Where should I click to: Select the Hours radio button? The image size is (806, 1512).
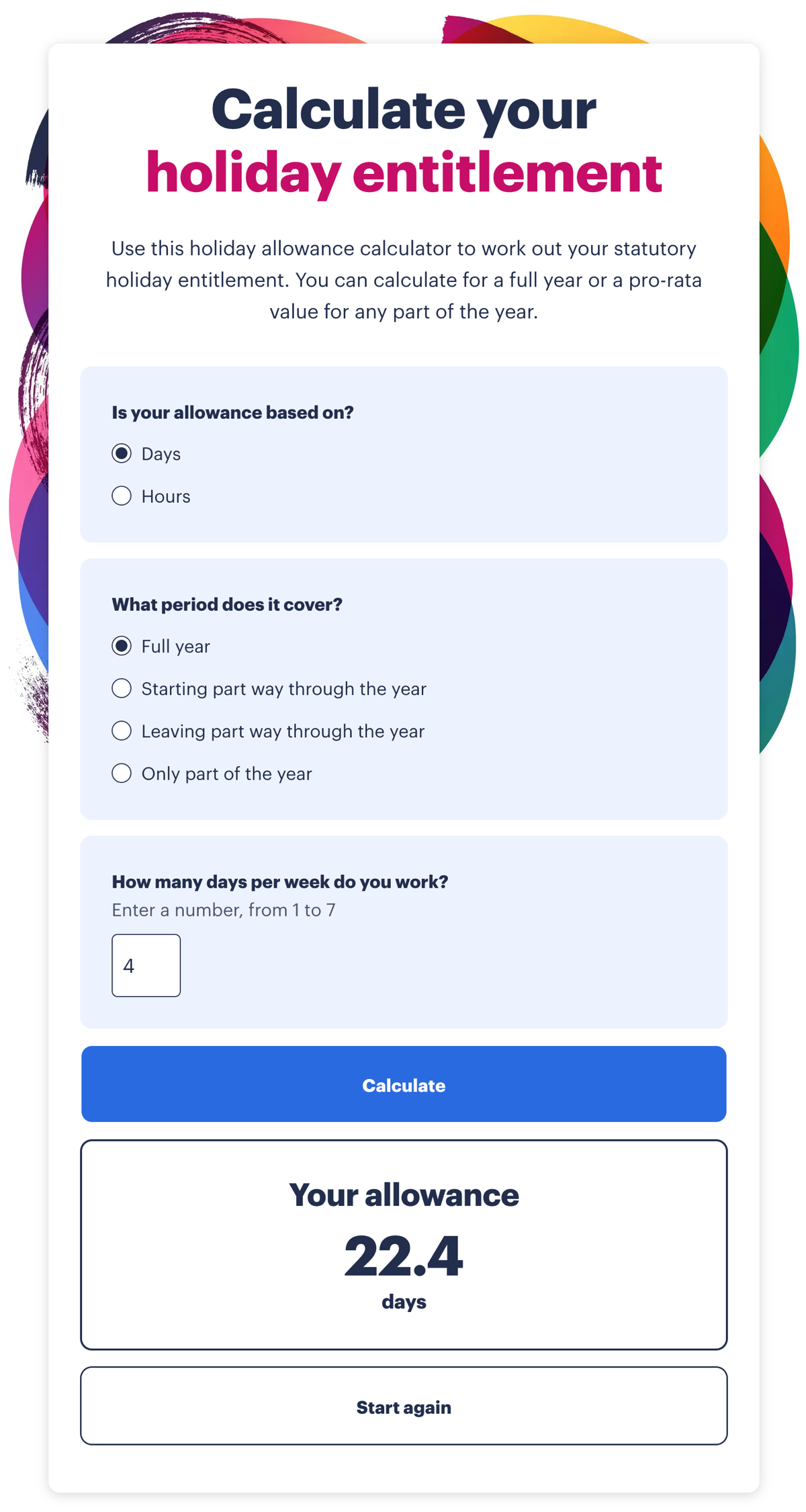point(122,496)
